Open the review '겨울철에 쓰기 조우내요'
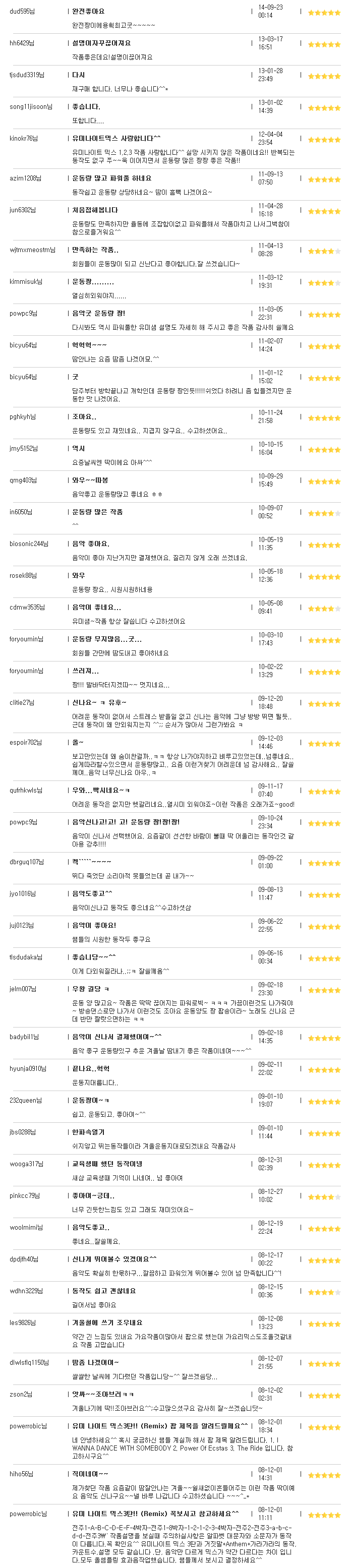Viewport: 350px width, 1568px height. point(107,1322)
